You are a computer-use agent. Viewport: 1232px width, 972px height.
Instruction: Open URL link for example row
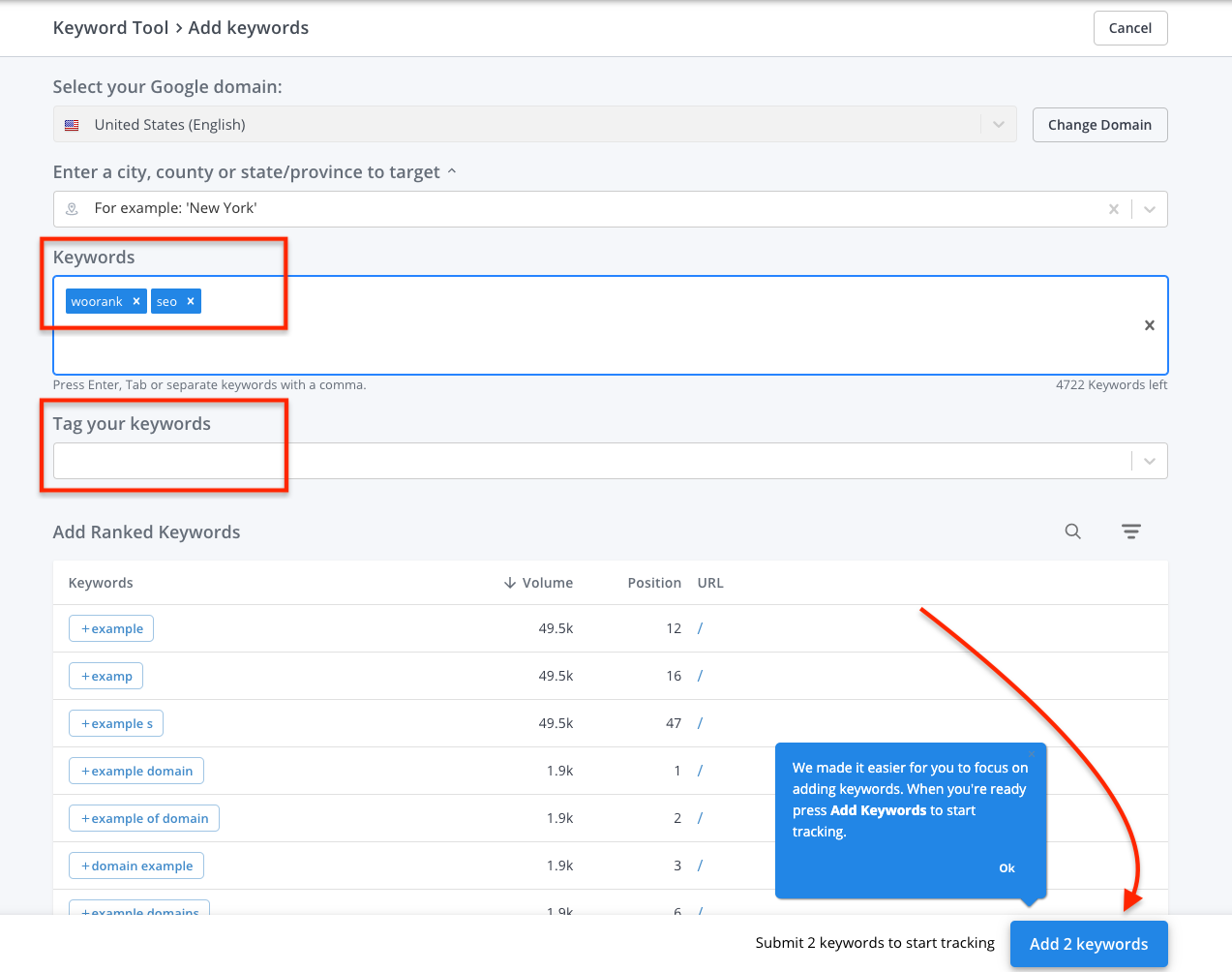click(700, 628)
